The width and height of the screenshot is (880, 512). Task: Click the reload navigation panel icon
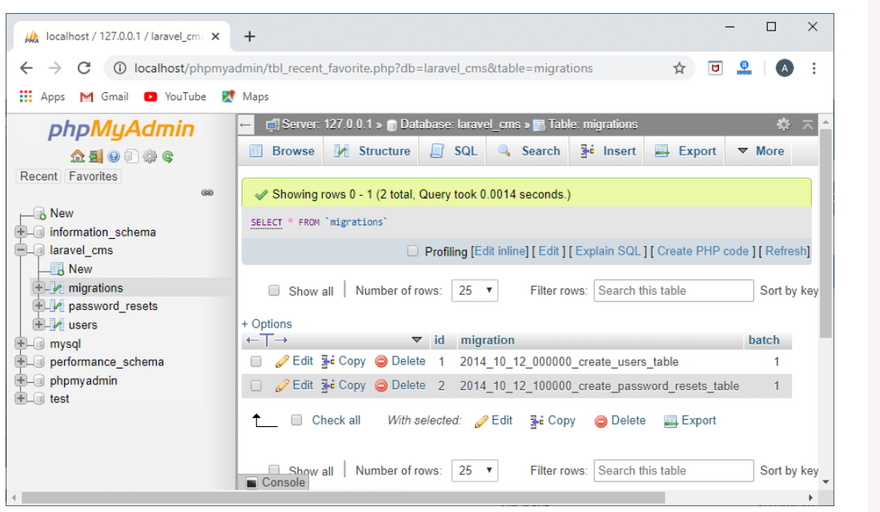pos(168,157)
